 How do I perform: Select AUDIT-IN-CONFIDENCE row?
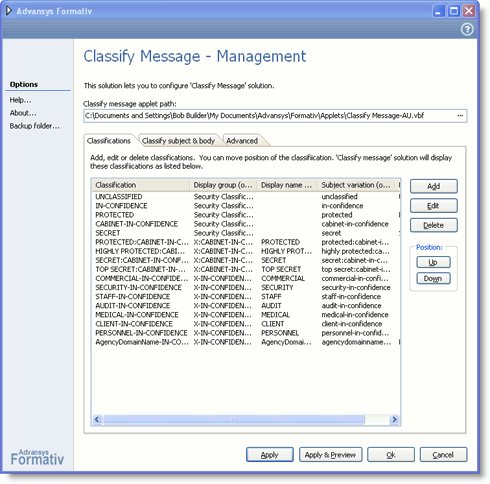pos(246,306)
